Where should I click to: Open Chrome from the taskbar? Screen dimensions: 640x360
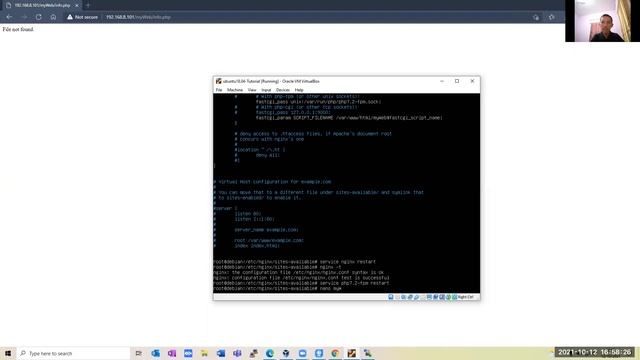335,353
